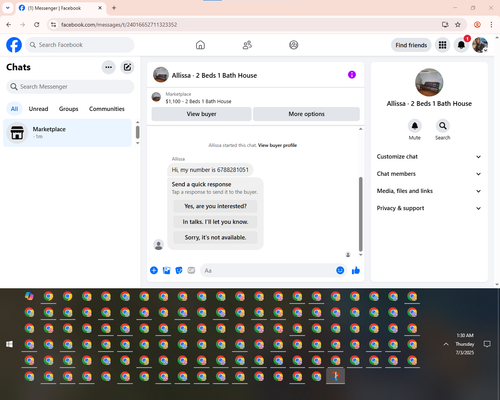The height and width of the screenshot is (400, 500).
Task: Show hidden tray icons chevron
Action: [x=446, y=344]
